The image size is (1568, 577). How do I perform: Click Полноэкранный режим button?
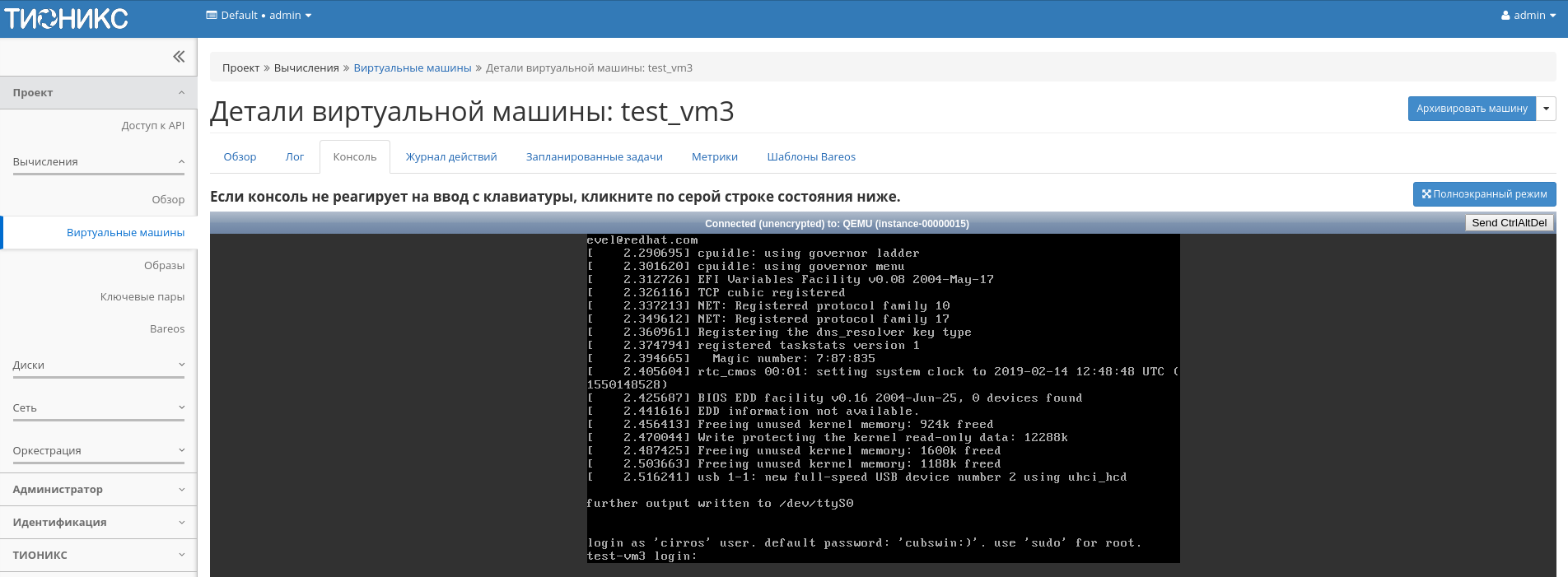[1484, 194]
